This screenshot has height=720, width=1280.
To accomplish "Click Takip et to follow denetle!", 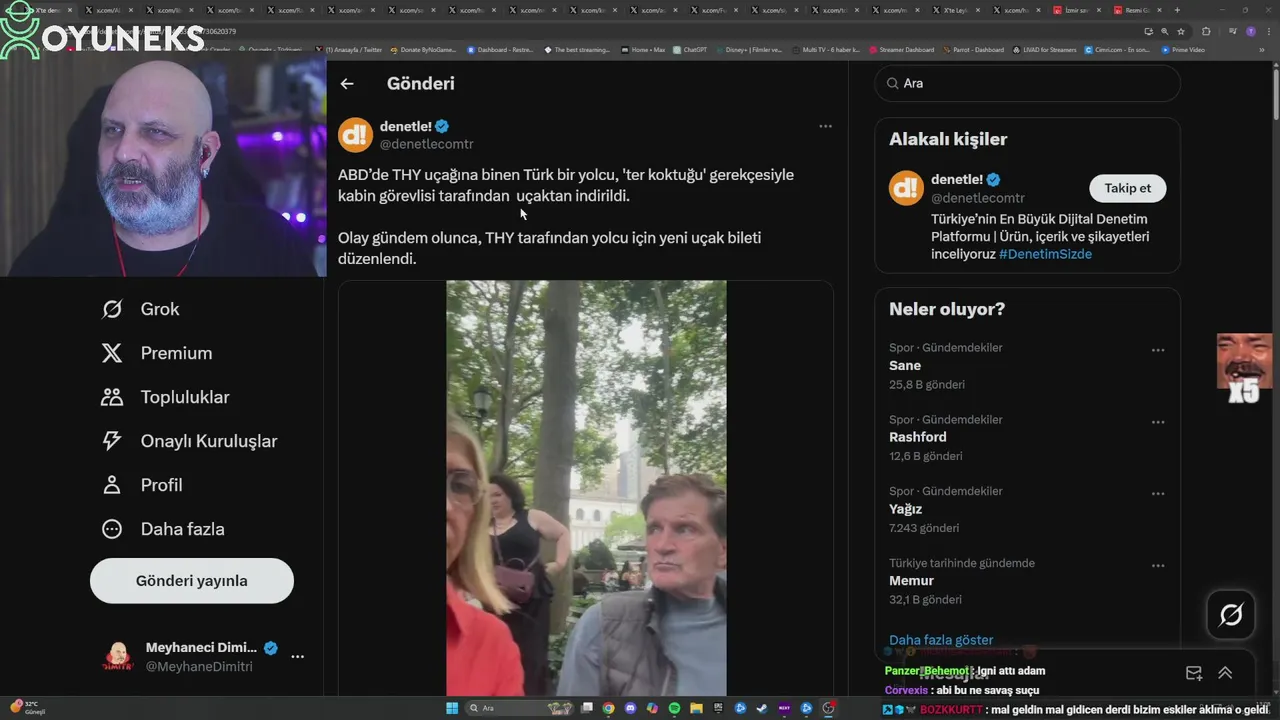I will pos(1127,188).
